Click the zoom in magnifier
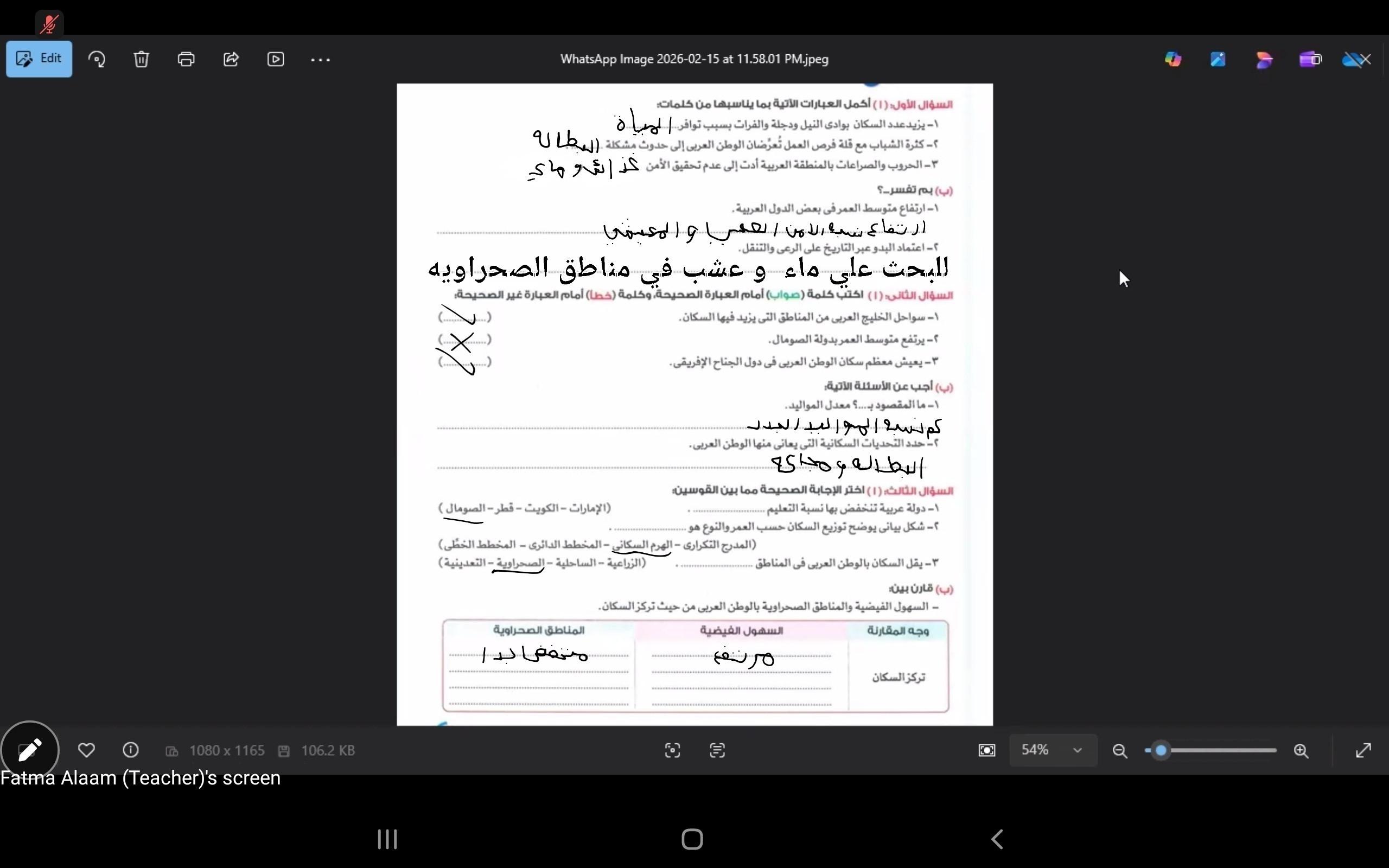 [1301, 750]
